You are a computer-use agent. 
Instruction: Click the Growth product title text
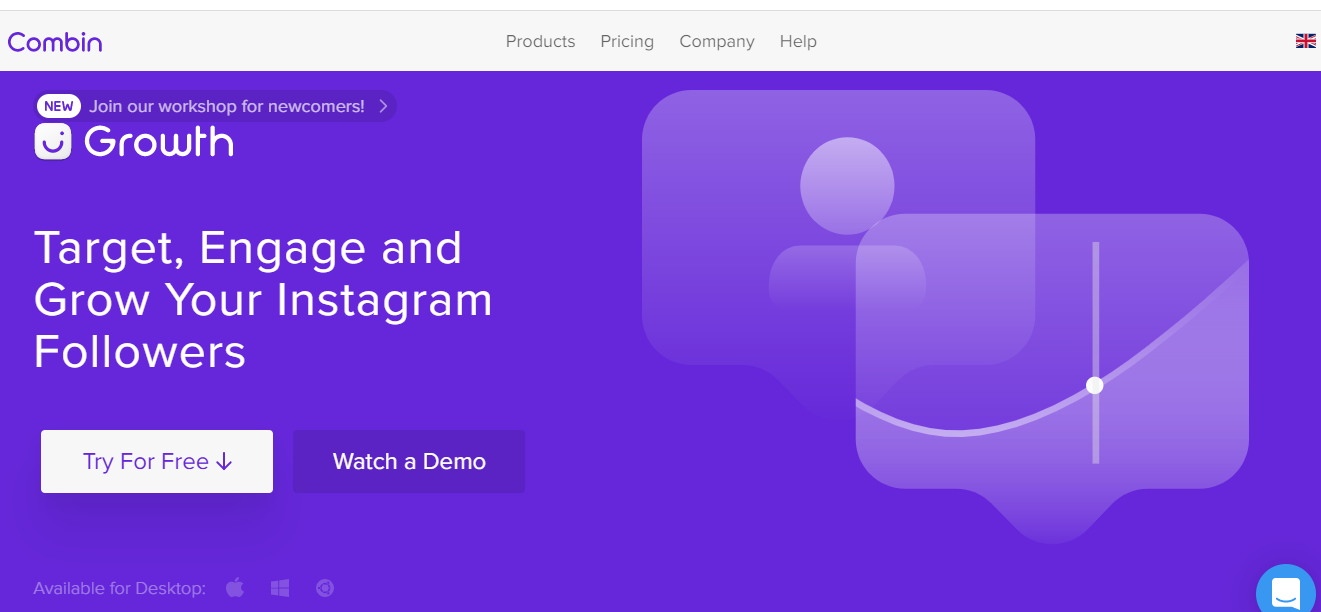159,141
